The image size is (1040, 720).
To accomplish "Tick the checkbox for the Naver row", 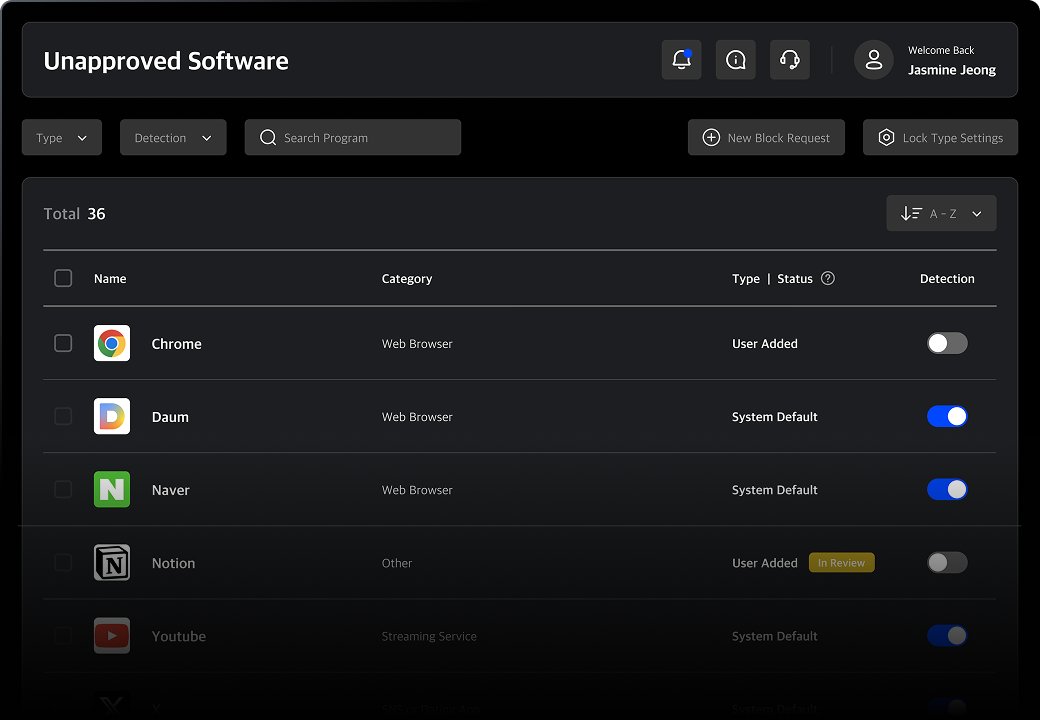I will pos(63,489).
